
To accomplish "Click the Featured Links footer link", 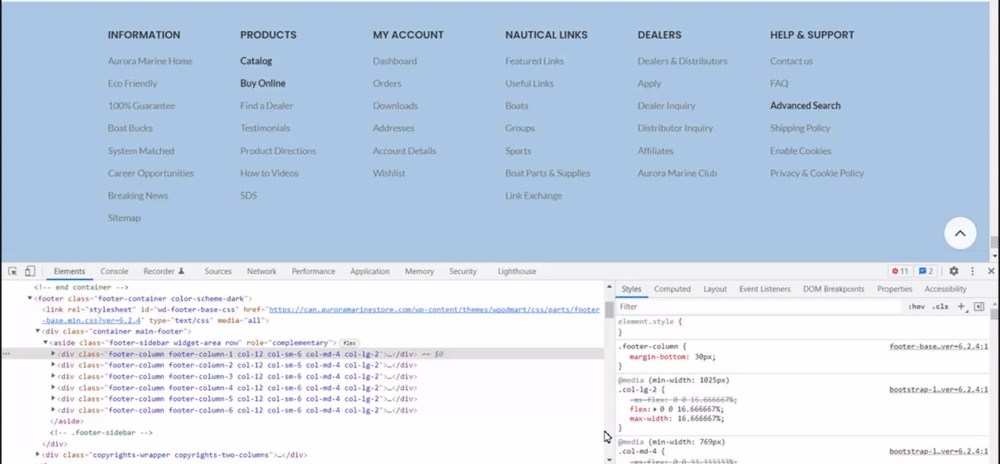I will click(x=534, y=61).
